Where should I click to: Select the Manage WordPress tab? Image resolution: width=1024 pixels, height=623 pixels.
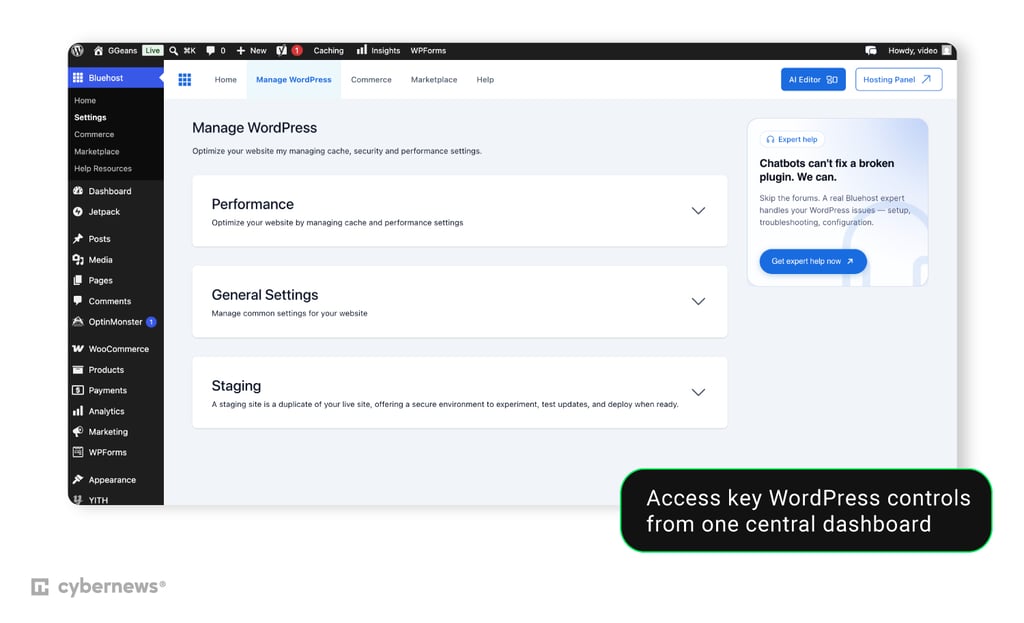coord(293,80)
